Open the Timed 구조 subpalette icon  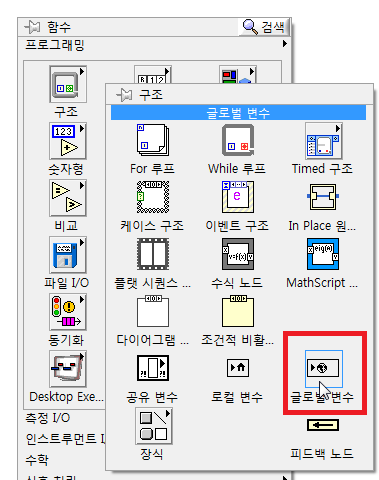pyautogui.click(x=323, y=141)
